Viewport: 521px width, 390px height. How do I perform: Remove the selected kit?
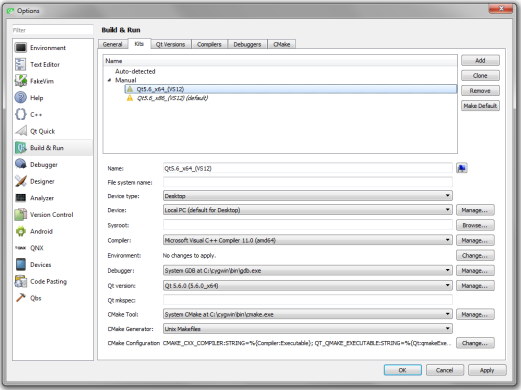[x=480, y=91]
